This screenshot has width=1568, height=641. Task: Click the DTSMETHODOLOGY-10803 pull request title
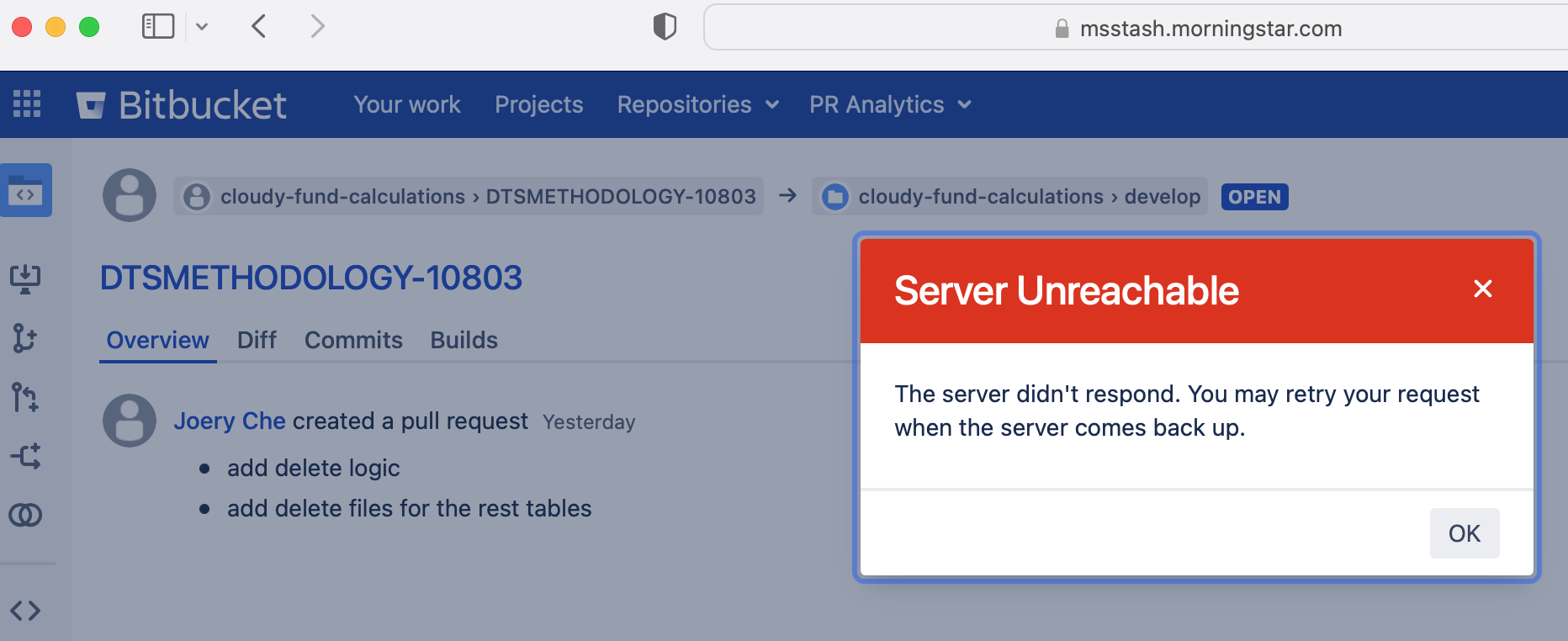(x=311, y=278)
